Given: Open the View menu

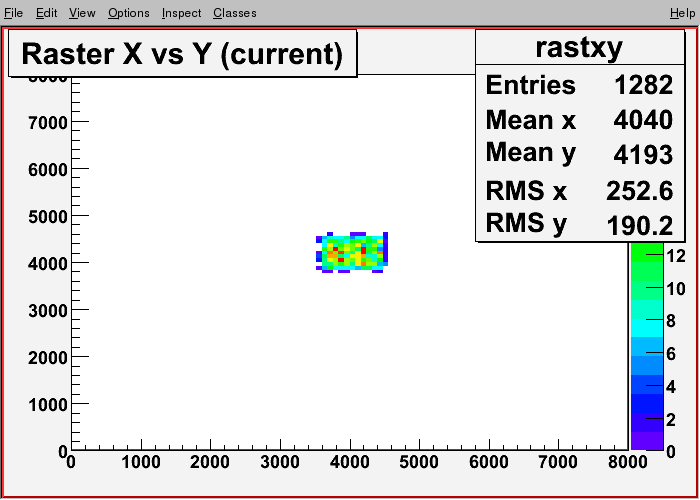Looking at the screenshot, I should [x=82, y=13].
